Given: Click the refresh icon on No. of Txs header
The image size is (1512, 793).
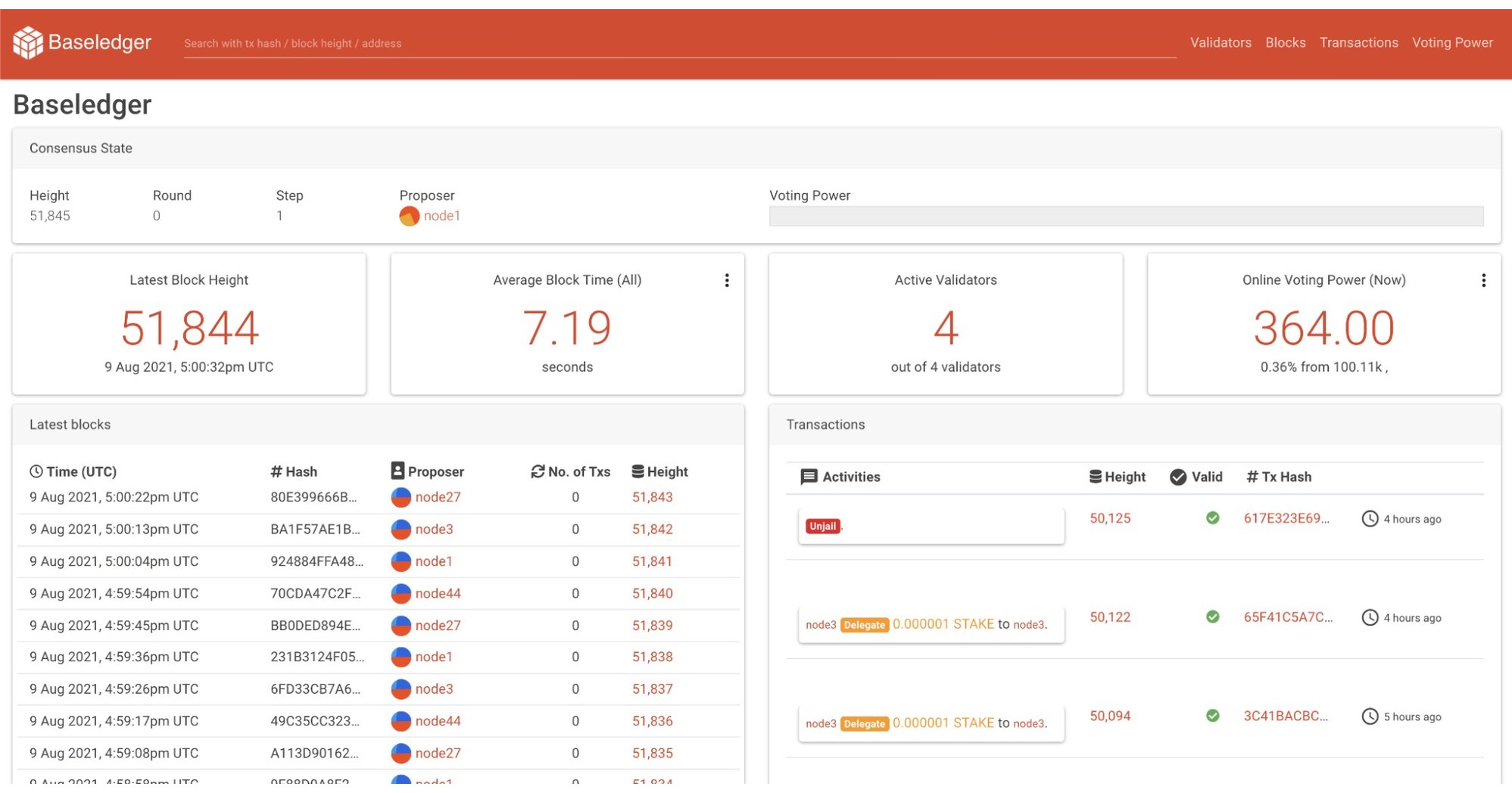Looking at the screenshot, I should pyautogui.click(x=536, y=471).
